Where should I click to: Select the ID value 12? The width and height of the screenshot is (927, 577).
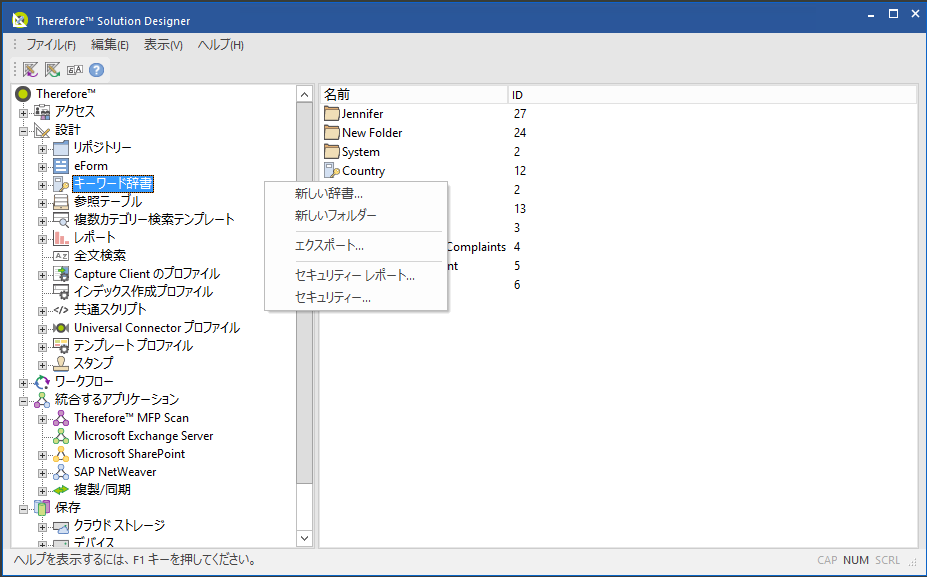(520, 171)
